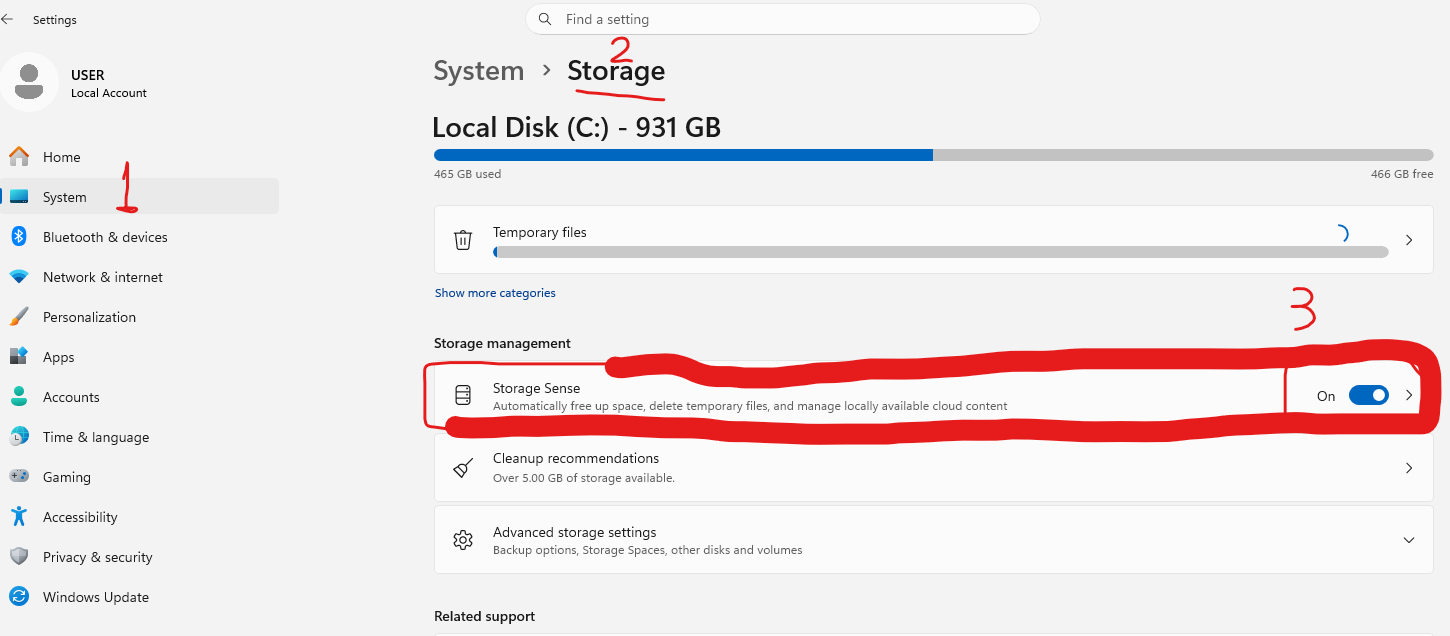Open Network & internet via its Wi-Fi icon
1450x636 pixels.
(18, 277)
